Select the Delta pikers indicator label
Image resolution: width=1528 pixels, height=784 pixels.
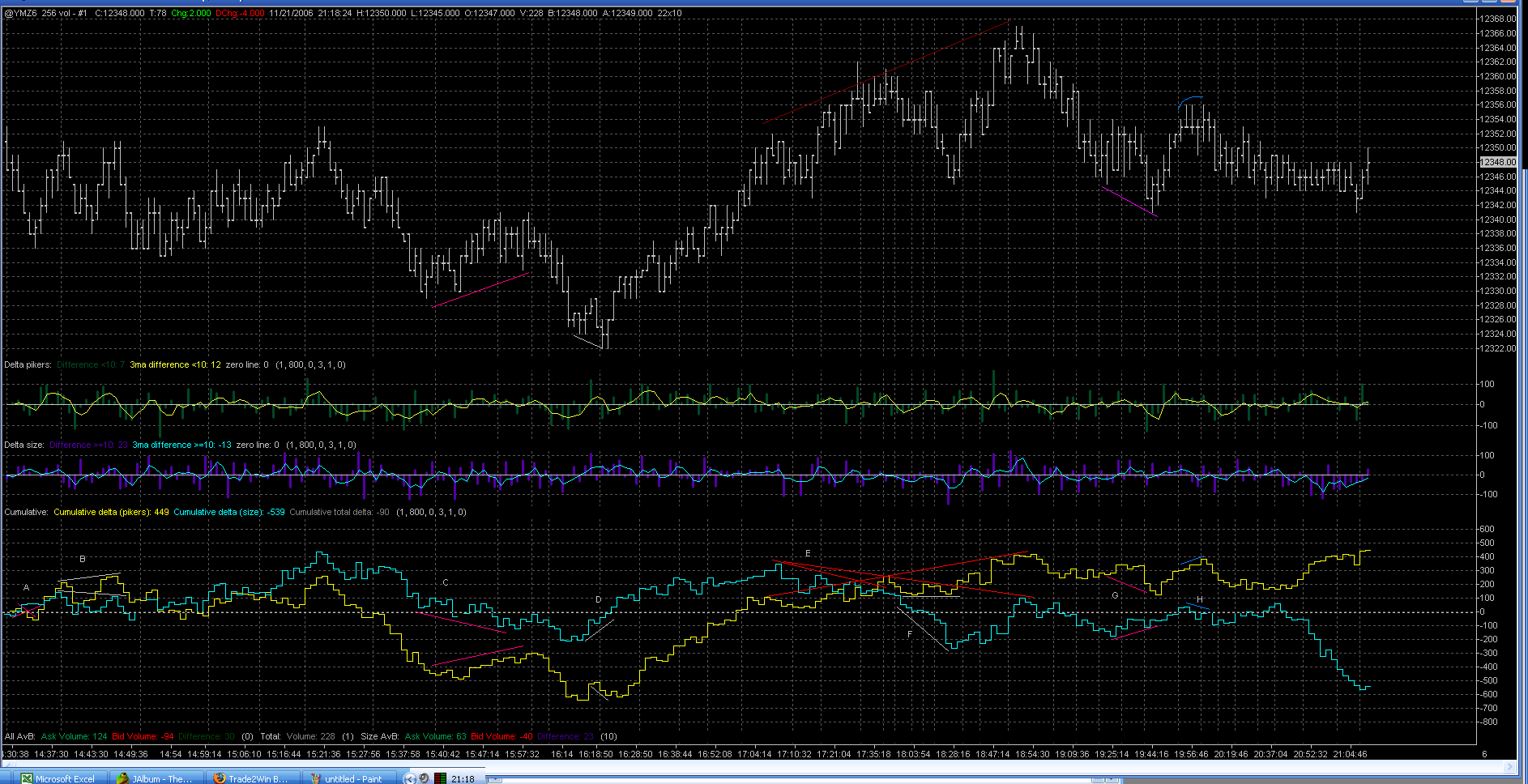point(28,364)
